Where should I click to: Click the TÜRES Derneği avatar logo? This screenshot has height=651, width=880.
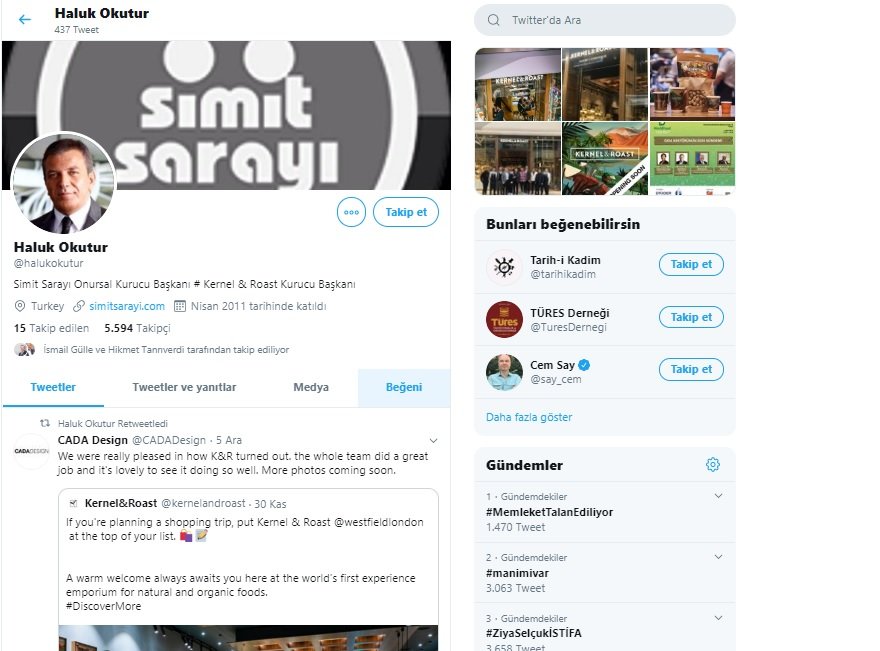[x=504, y=319]
